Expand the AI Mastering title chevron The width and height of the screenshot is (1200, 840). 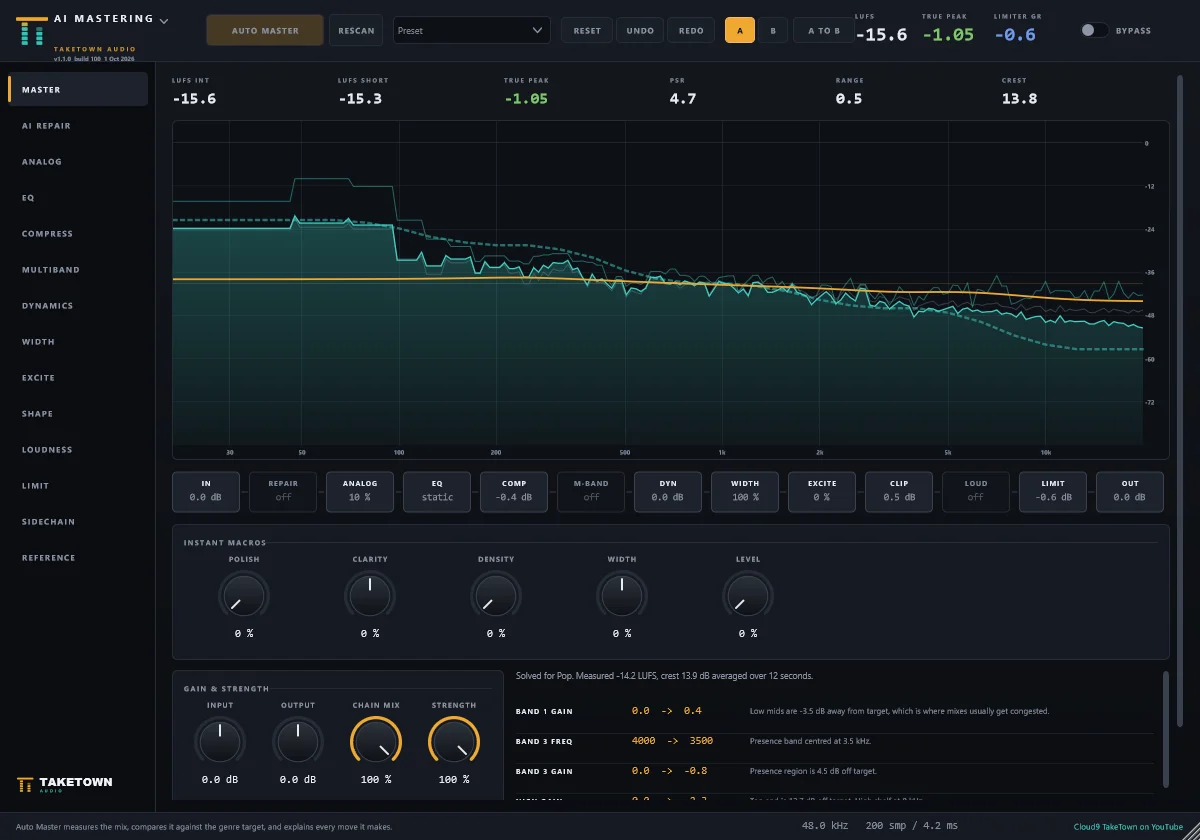coord(164,20)
